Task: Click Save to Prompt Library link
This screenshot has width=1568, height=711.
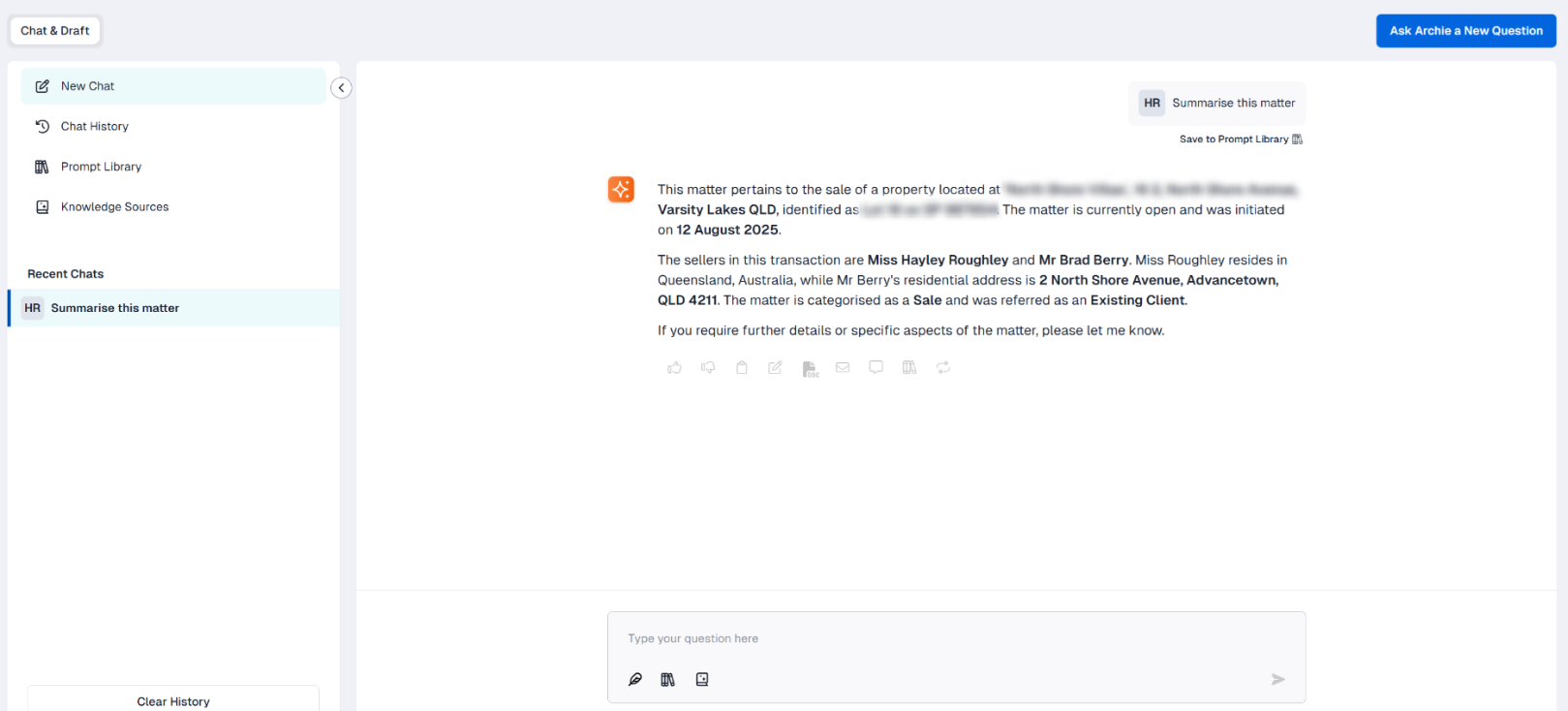Action: pyautogui.click(x=1241, y=139)
